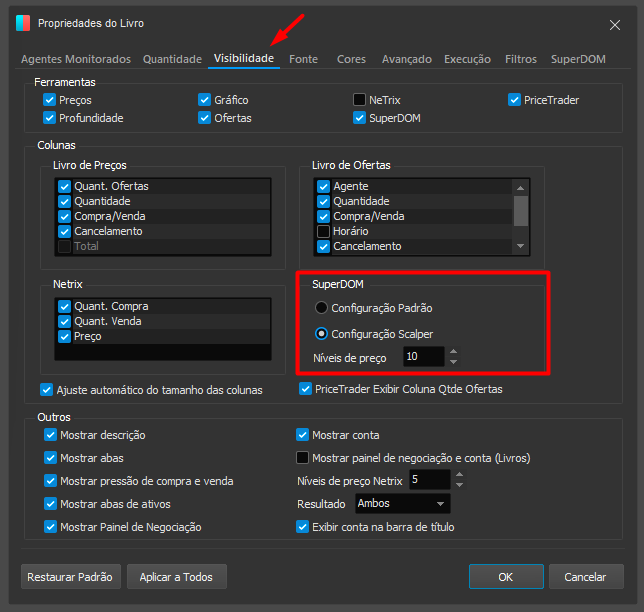Select Configuração Scalper radio button
Screen dimensions: 644x612
click(321, 334)
